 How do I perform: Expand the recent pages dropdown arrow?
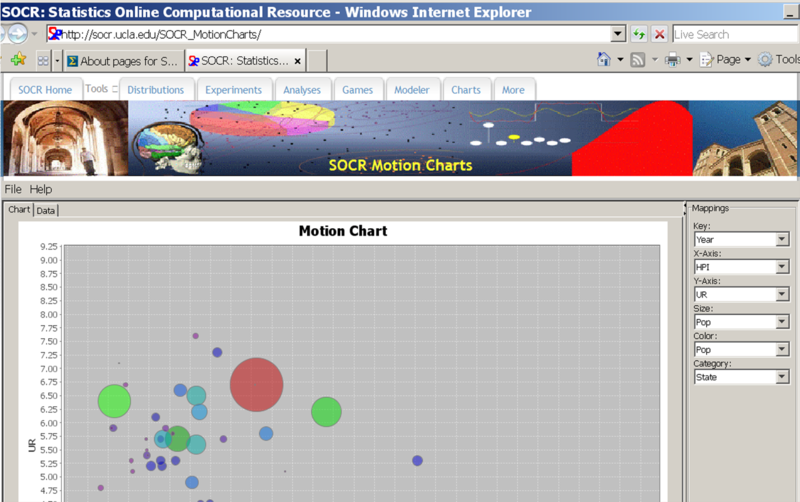35,34
